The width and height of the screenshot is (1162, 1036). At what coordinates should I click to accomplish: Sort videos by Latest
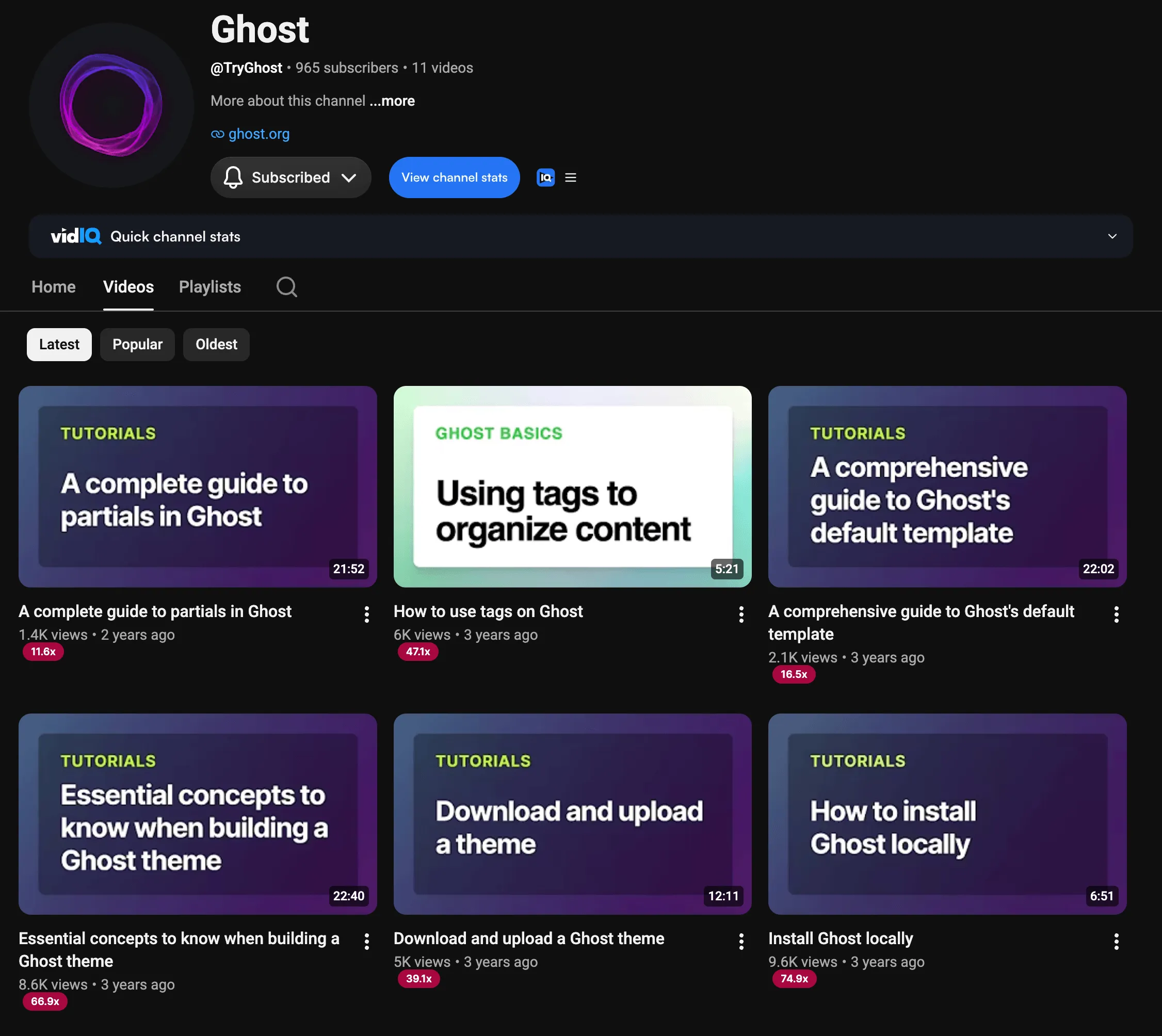(59, 344)
